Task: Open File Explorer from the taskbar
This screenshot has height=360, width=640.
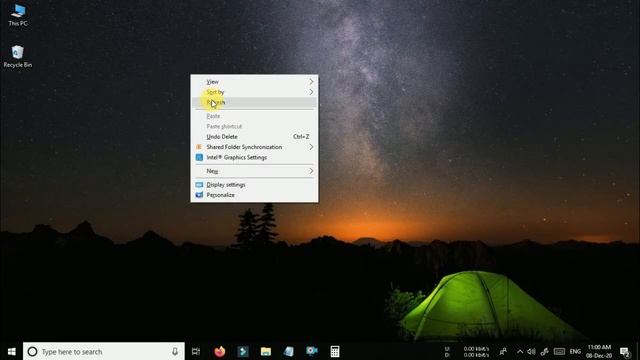Action: [x=266, y=351]
